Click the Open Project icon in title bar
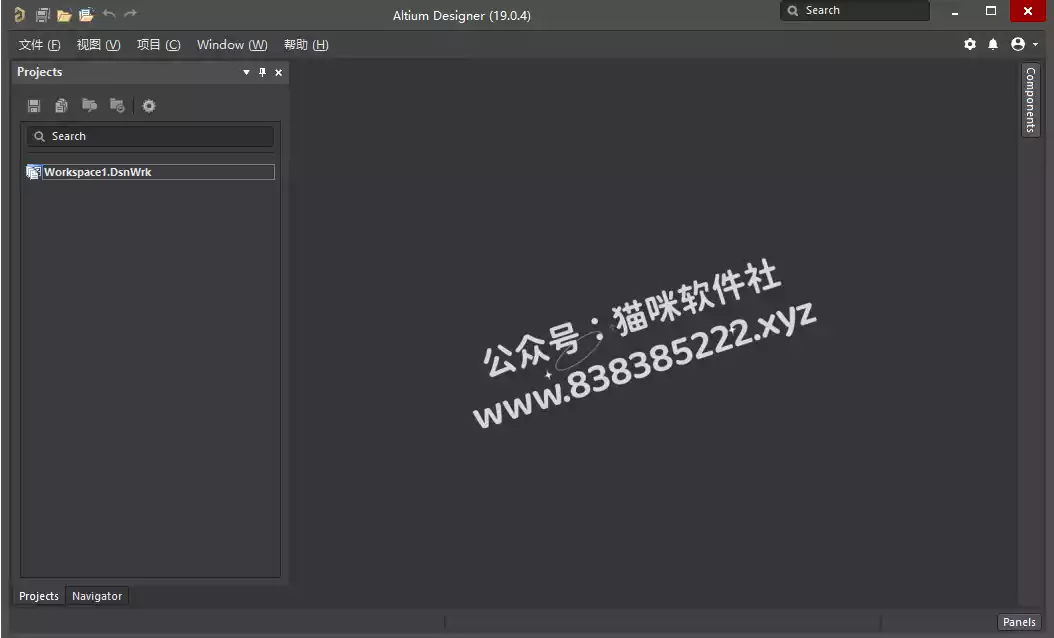The width and height of the screenshot is (1054, 638). (x=86, y=14)
